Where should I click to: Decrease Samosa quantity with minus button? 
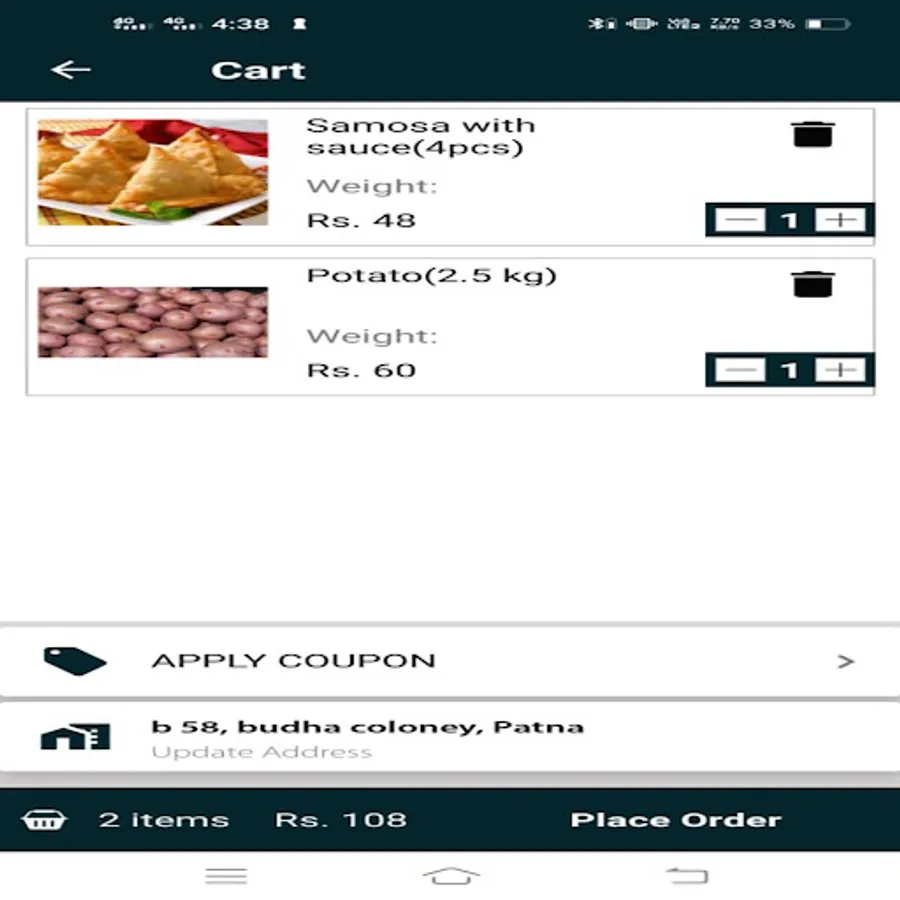coord(740,220)
